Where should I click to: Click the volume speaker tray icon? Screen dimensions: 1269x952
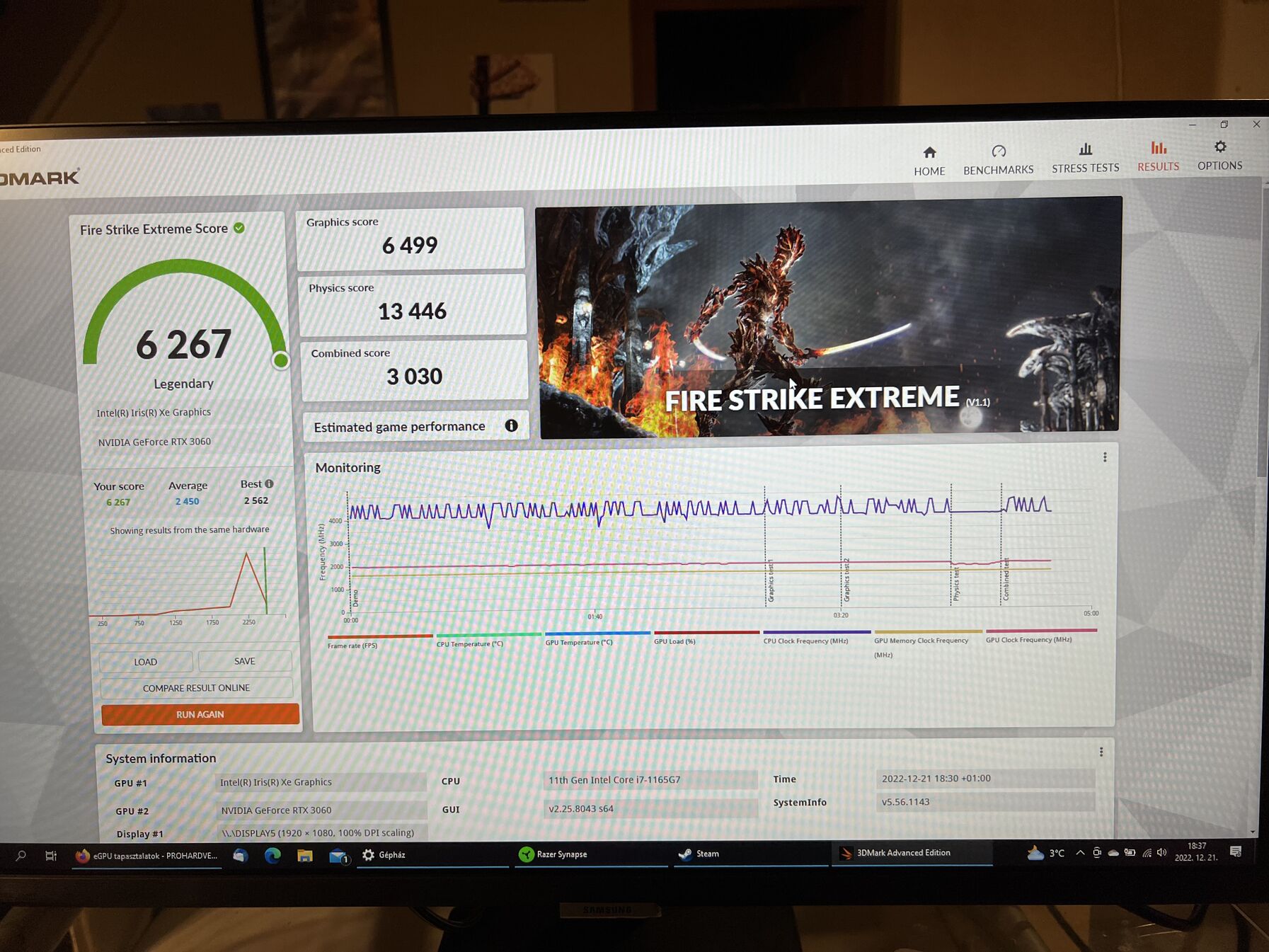(x=1161, y=852)
